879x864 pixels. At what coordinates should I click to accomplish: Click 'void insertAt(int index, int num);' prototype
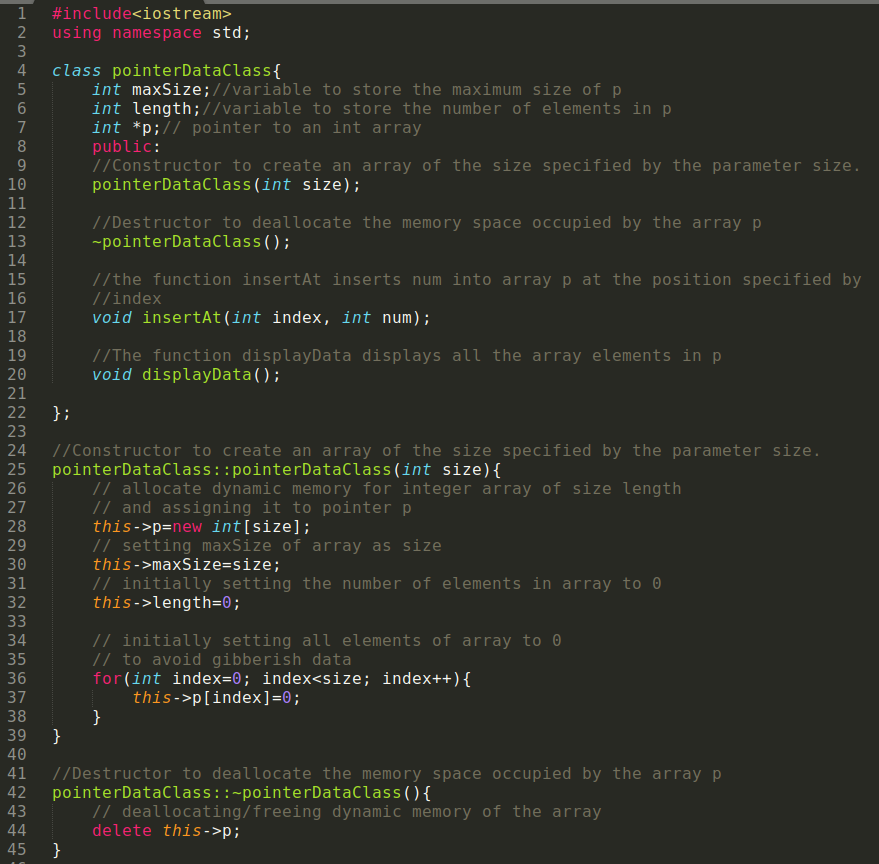coord(261,318)
